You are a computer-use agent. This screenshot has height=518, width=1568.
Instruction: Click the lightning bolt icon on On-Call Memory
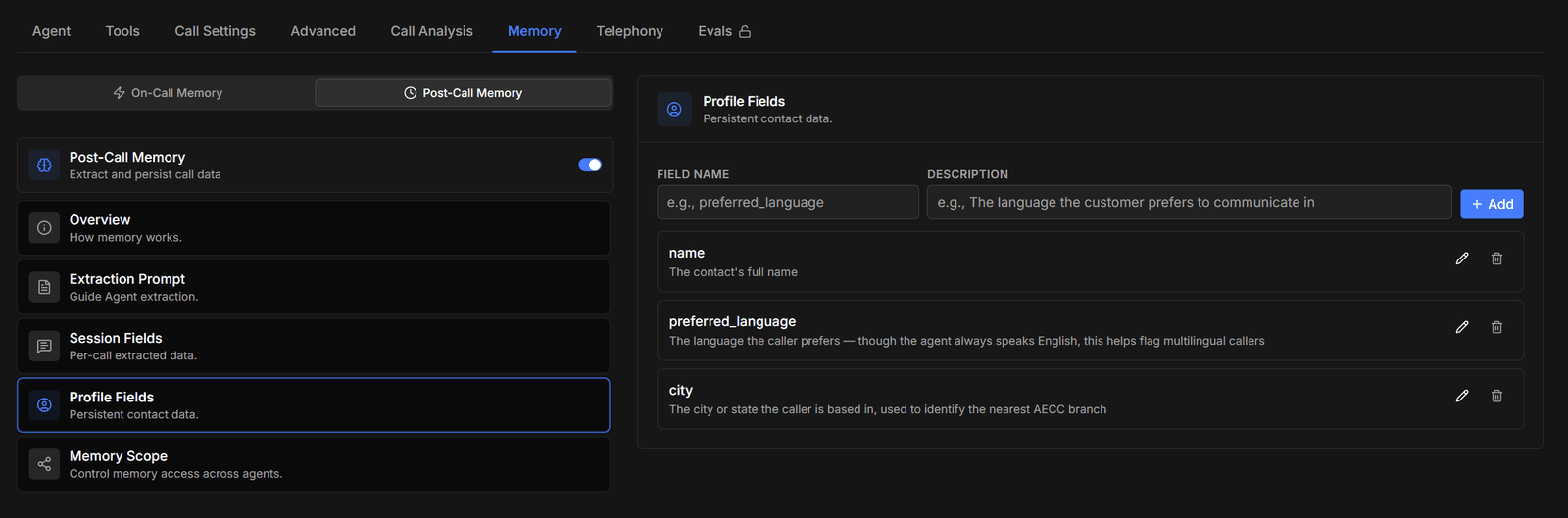(x=120, y=93)
